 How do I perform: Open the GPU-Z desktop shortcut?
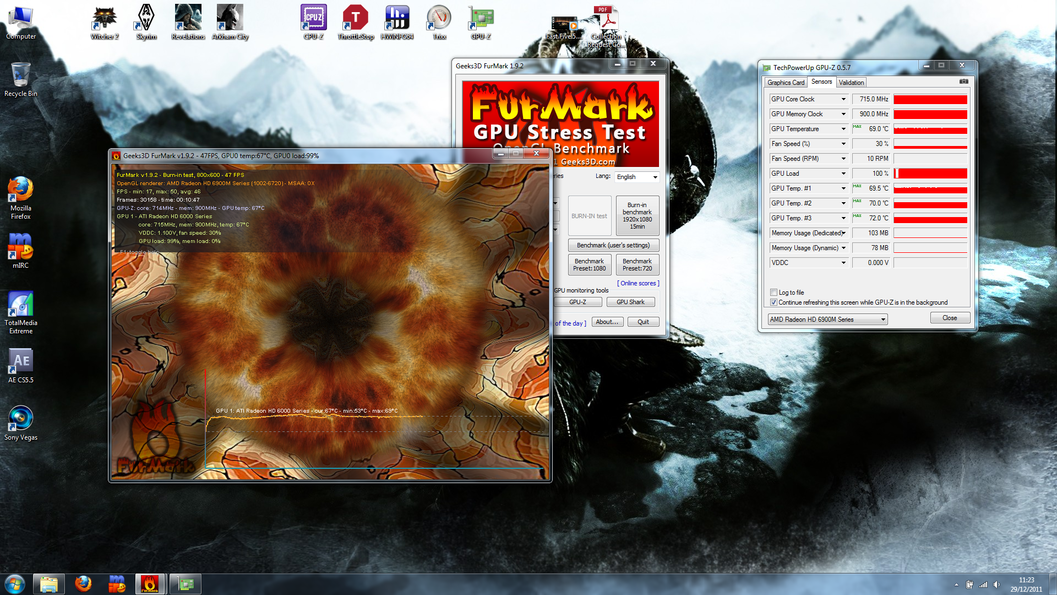pyautogui.click(x=481, y=22)
